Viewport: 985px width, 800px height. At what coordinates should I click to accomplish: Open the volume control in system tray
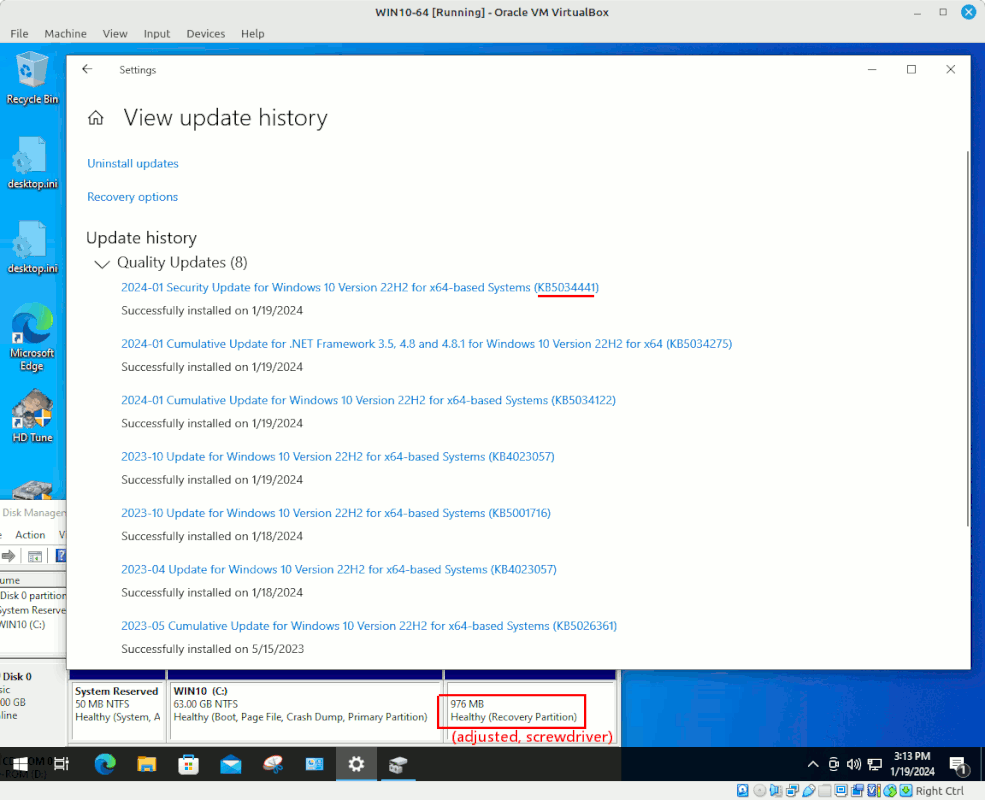(854, 764)
